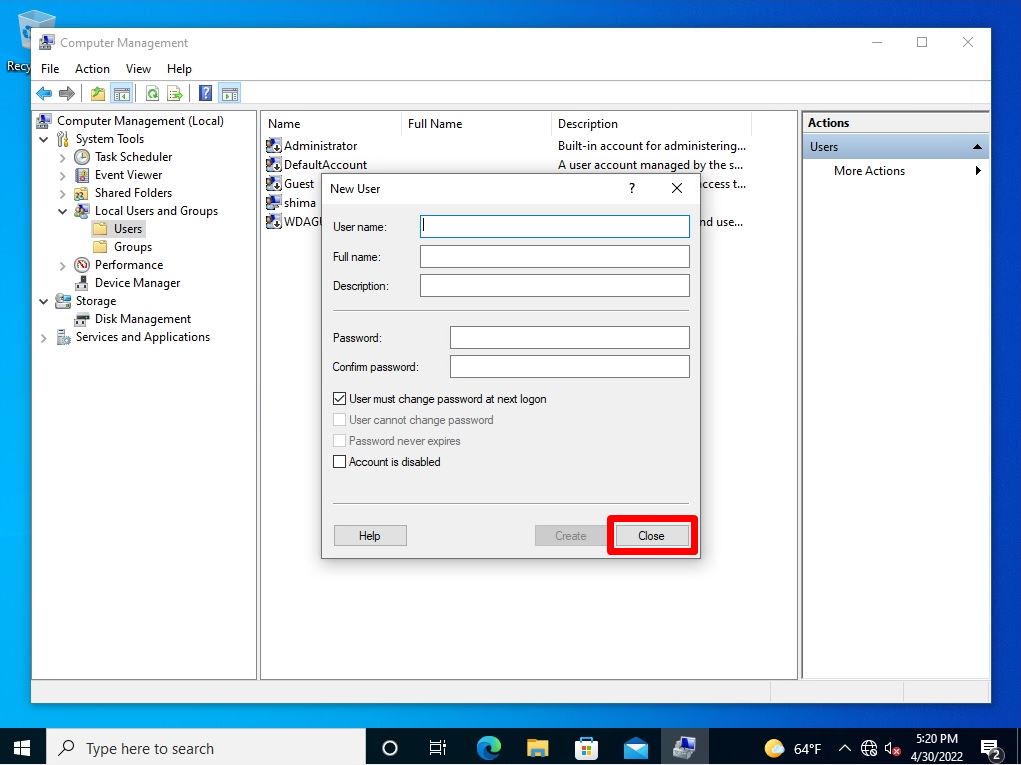
Task: Click the DefaultAccount user icon
Action: coord(273,165)
